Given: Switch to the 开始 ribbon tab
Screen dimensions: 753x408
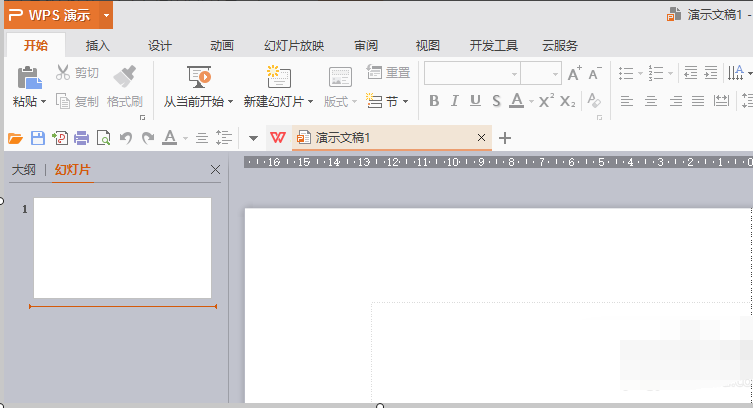Looking at the screenshot, I should (x=36, y=46).
